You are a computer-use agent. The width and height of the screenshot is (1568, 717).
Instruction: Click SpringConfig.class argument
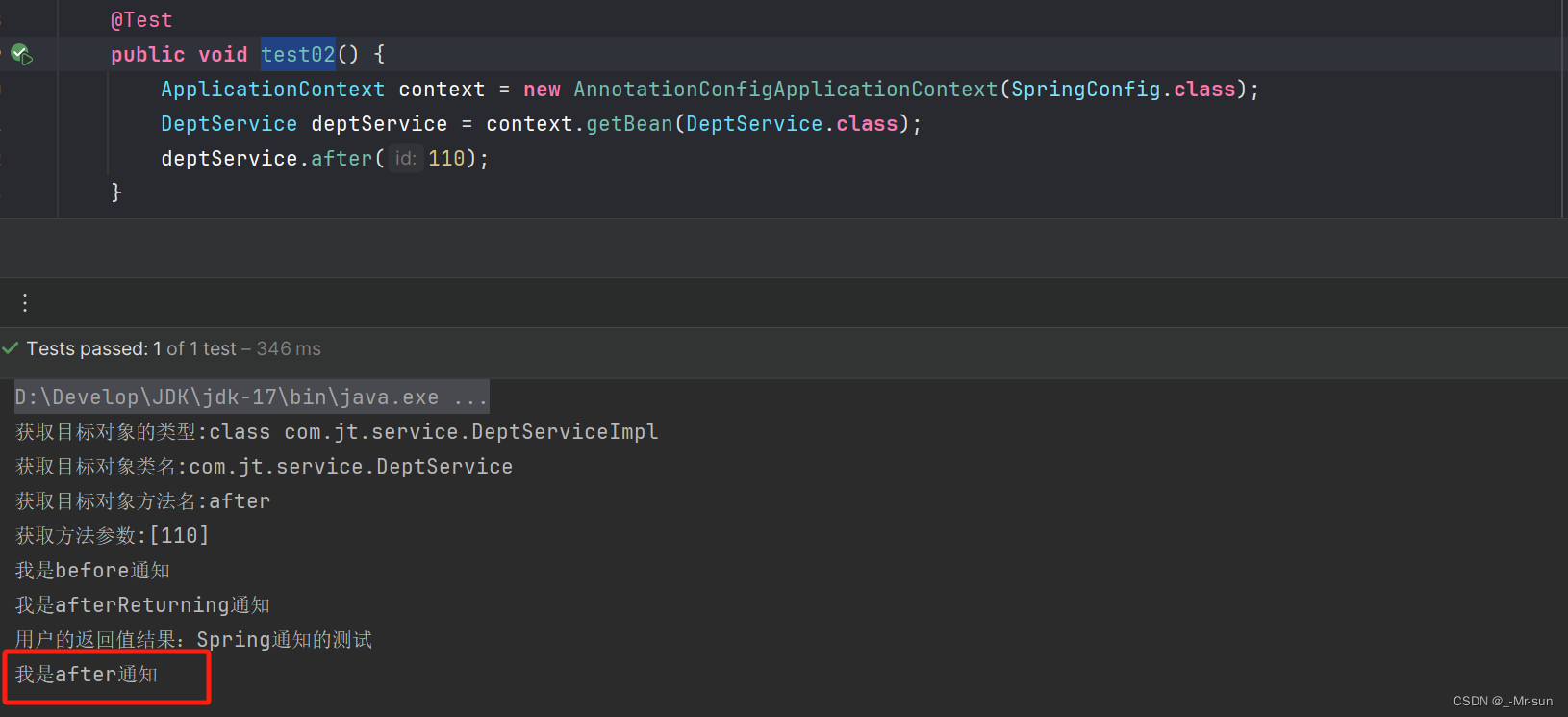click(1123, 90)
